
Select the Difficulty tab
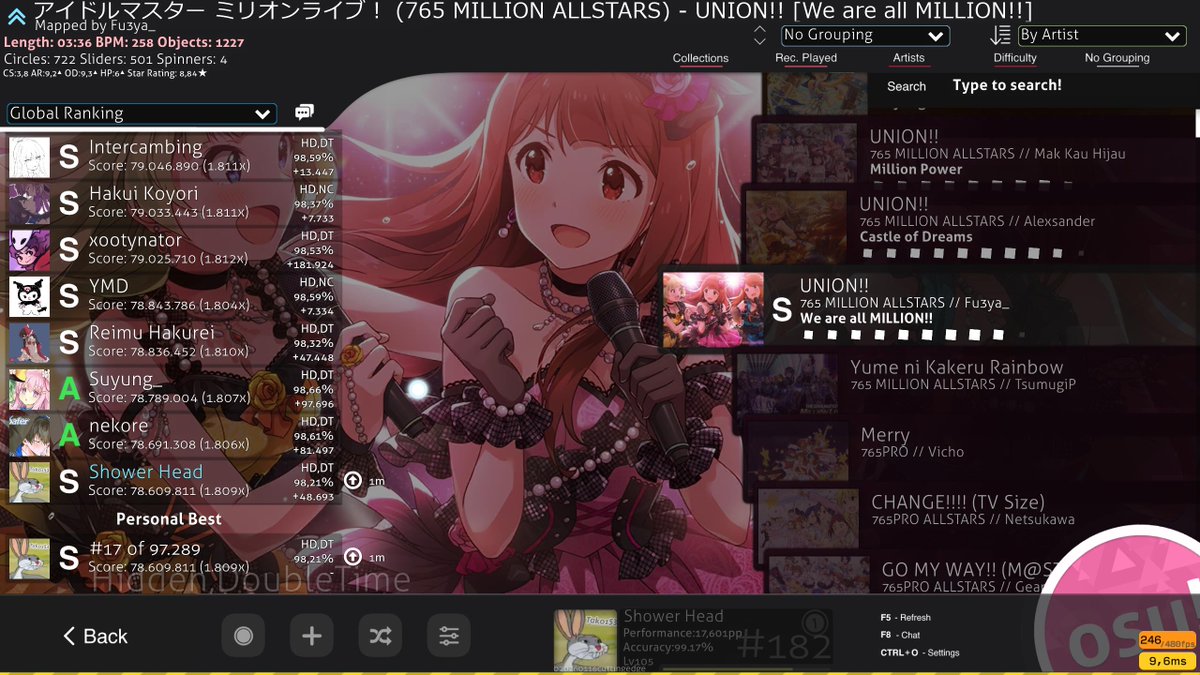pyautogui.click(x=1015, y=59)
